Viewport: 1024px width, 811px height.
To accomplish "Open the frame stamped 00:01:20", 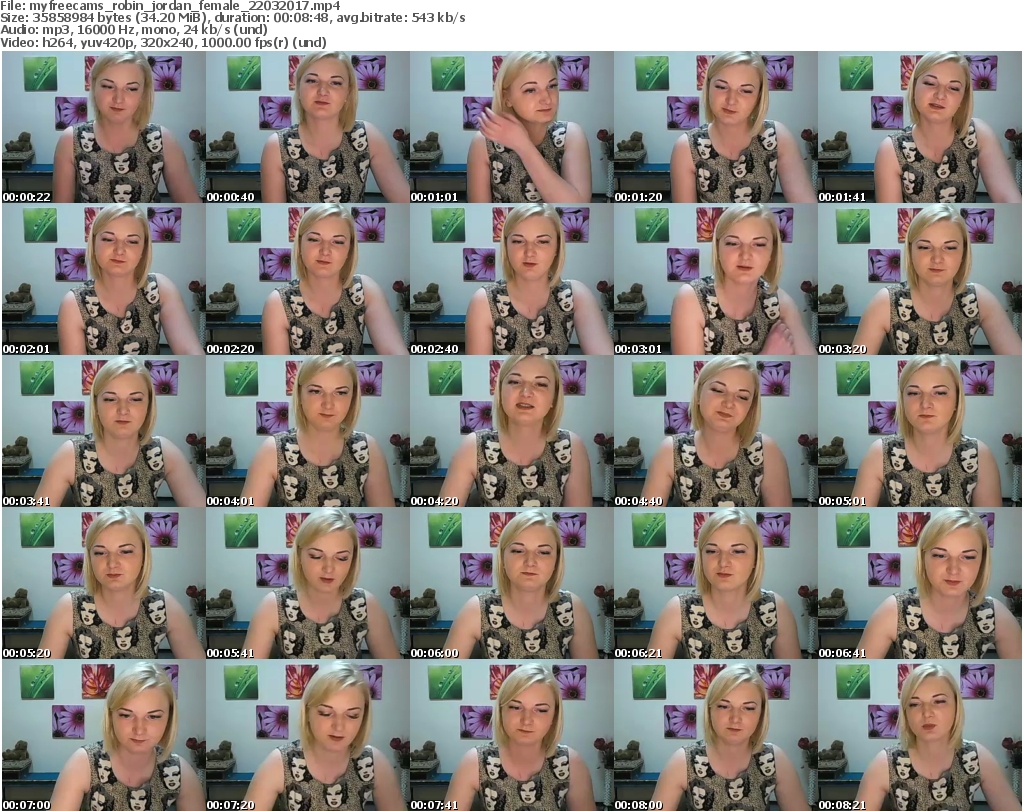I will [x=716, y=127].
